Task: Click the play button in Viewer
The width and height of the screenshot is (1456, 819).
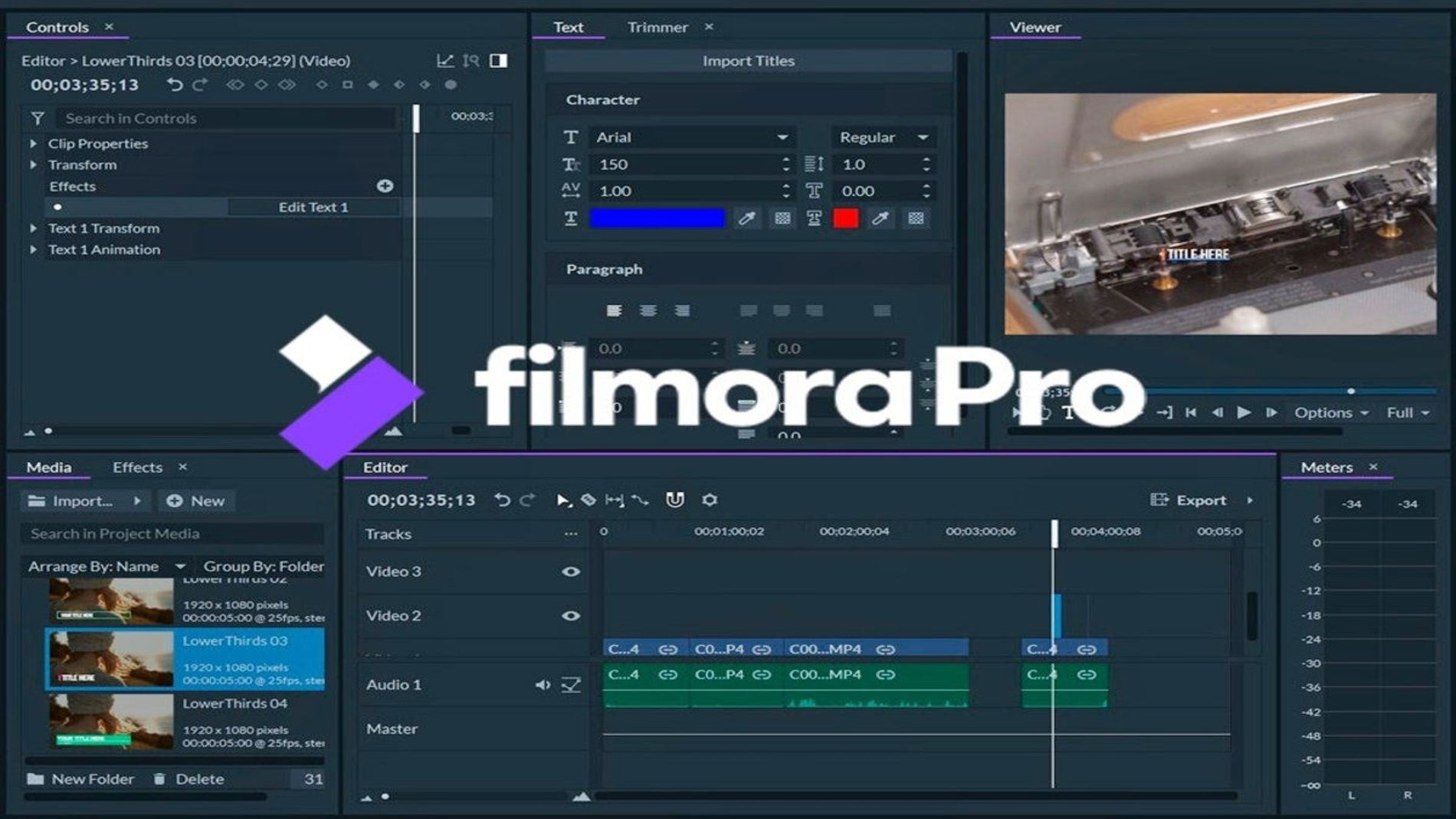Action: click(1244, 412)
